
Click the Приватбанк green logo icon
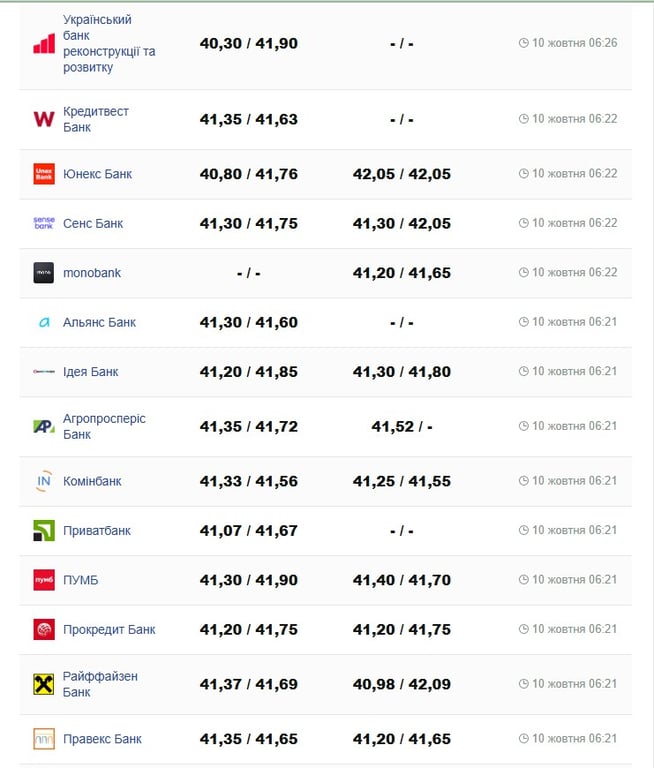(44, 531)
